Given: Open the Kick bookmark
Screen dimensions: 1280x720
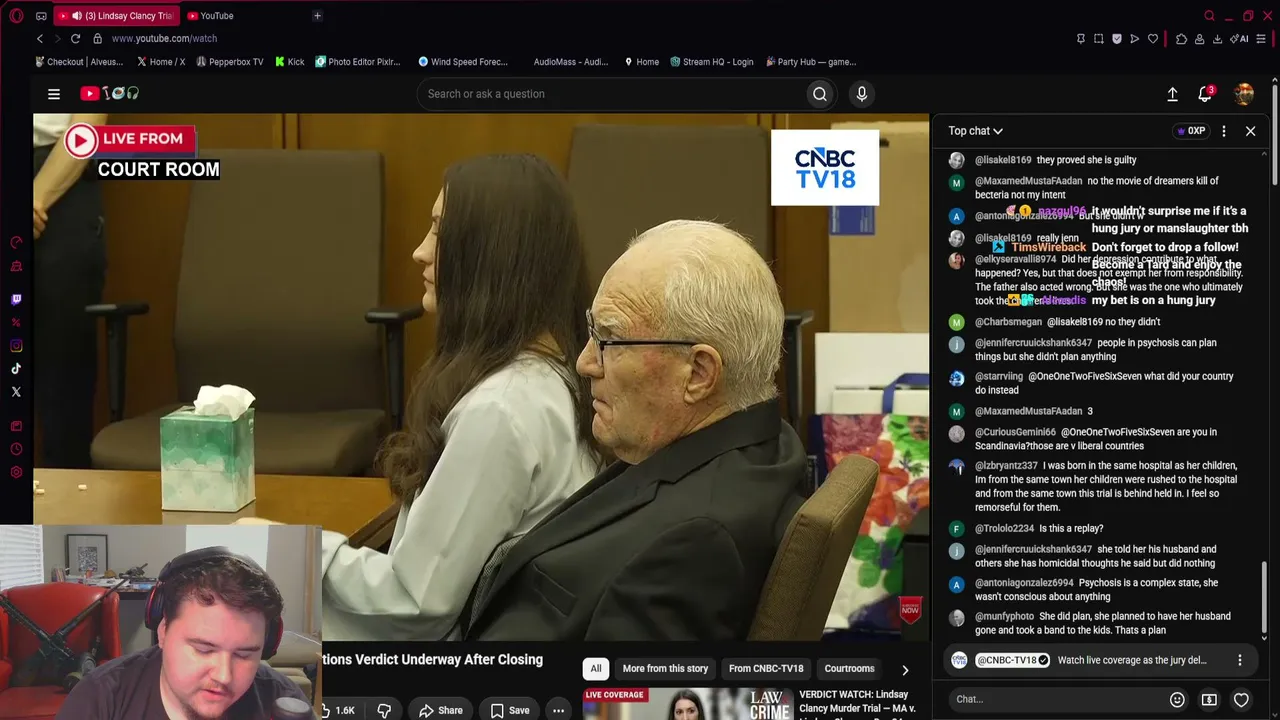Looking at the screenshot, I should (x=289, y=62).
